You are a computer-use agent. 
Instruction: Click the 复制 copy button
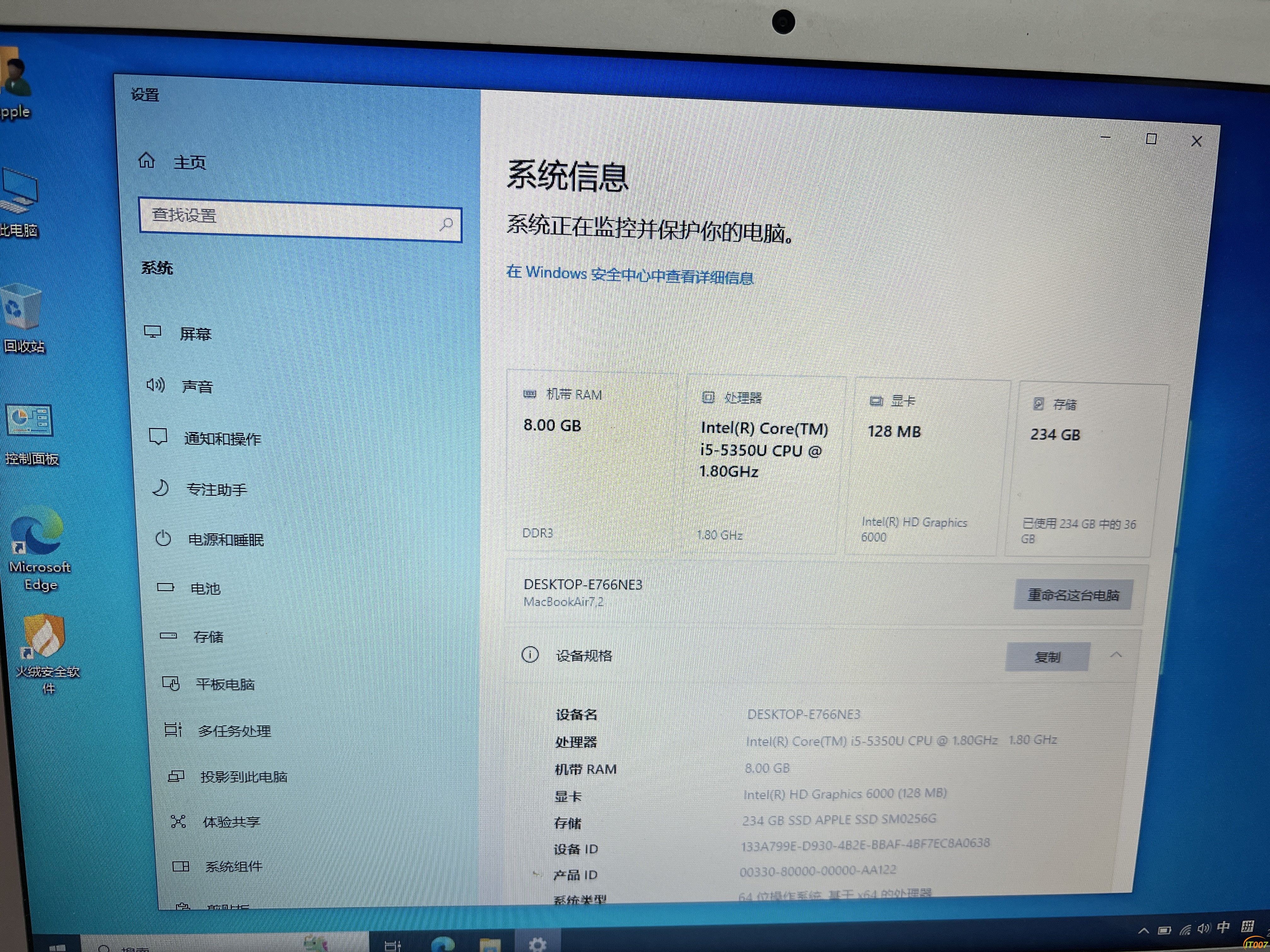(x=1047, y=657)
